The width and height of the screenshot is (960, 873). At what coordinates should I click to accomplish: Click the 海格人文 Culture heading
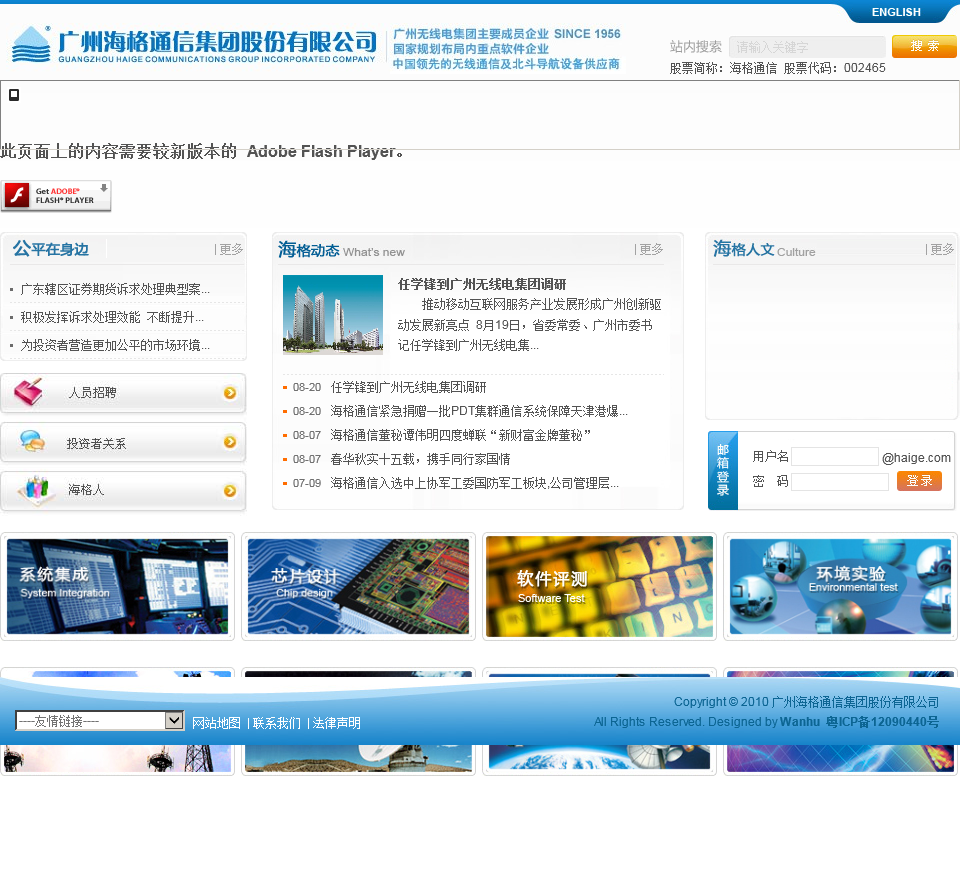click(764, 249)
